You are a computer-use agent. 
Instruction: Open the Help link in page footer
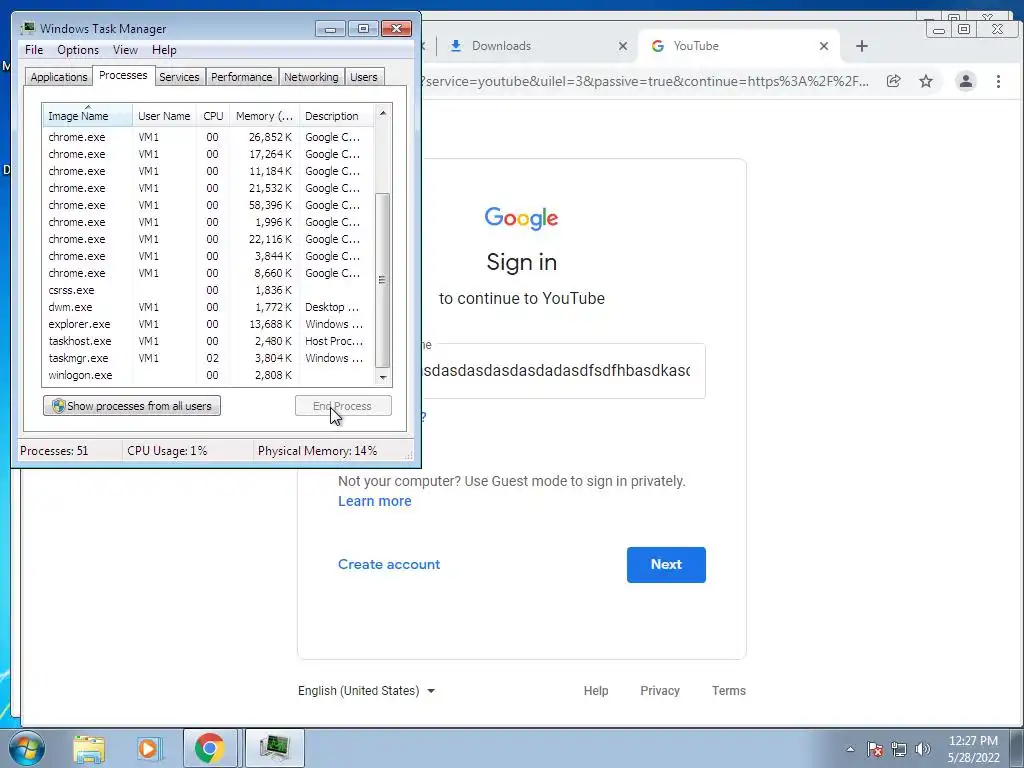[596, 691]
